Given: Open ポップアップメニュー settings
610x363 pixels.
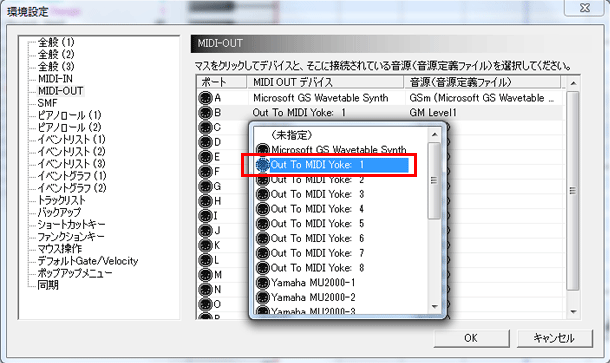Looking at the screenshot, I should pyautogui.click(x=75, y=273).
